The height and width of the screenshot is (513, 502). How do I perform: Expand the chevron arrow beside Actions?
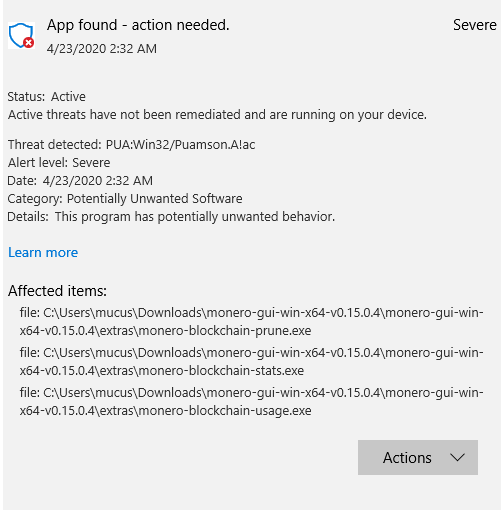(457, 457)
